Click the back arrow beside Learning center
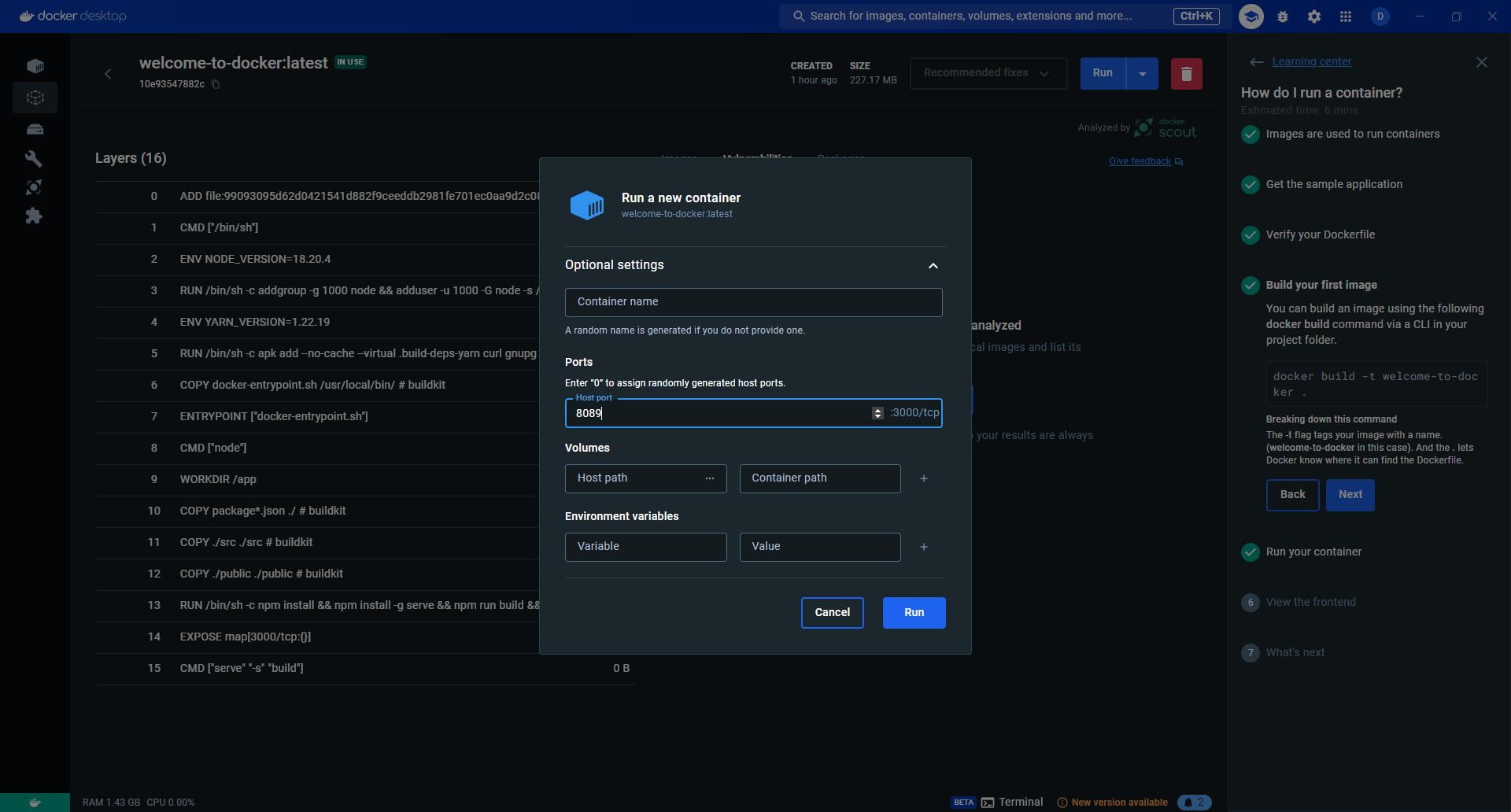 [x=1257, y=62]
